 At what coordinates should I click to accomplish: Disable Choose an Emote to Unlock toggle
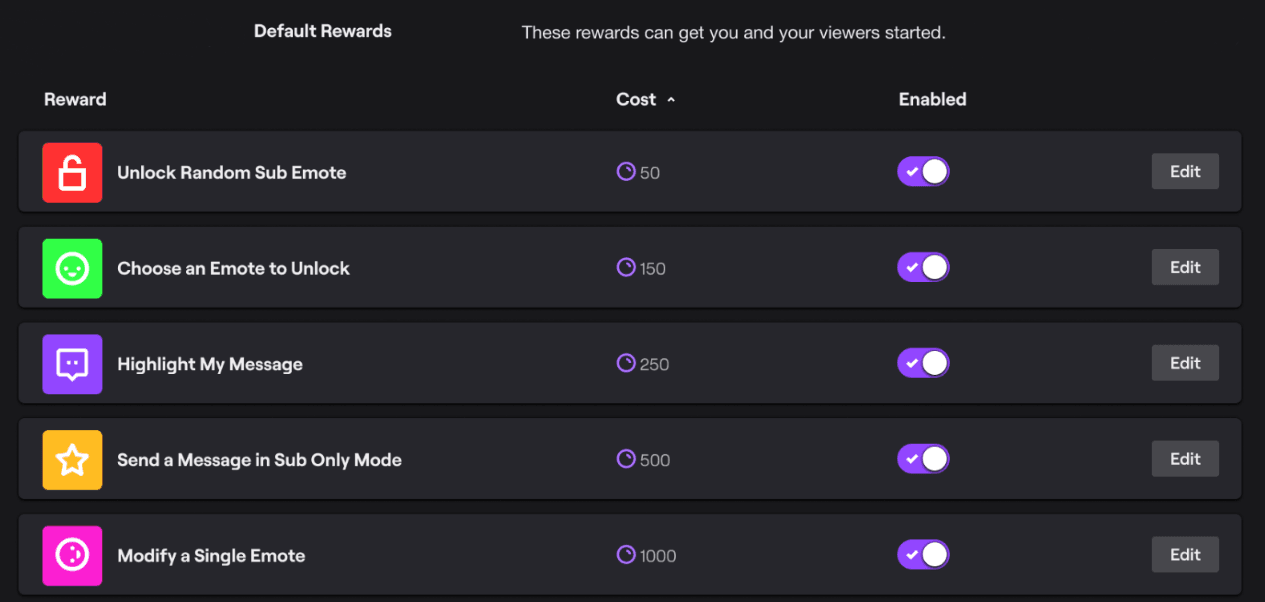click(923, 268)
